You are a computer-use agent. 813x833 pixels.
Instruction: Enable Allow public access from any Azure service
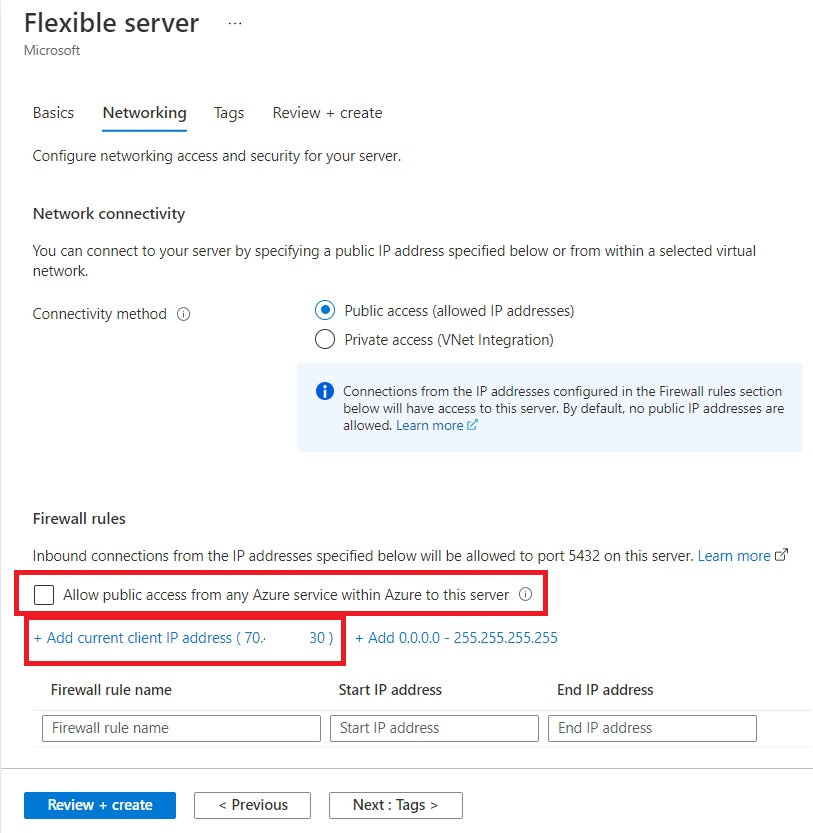tap(44, 594)
